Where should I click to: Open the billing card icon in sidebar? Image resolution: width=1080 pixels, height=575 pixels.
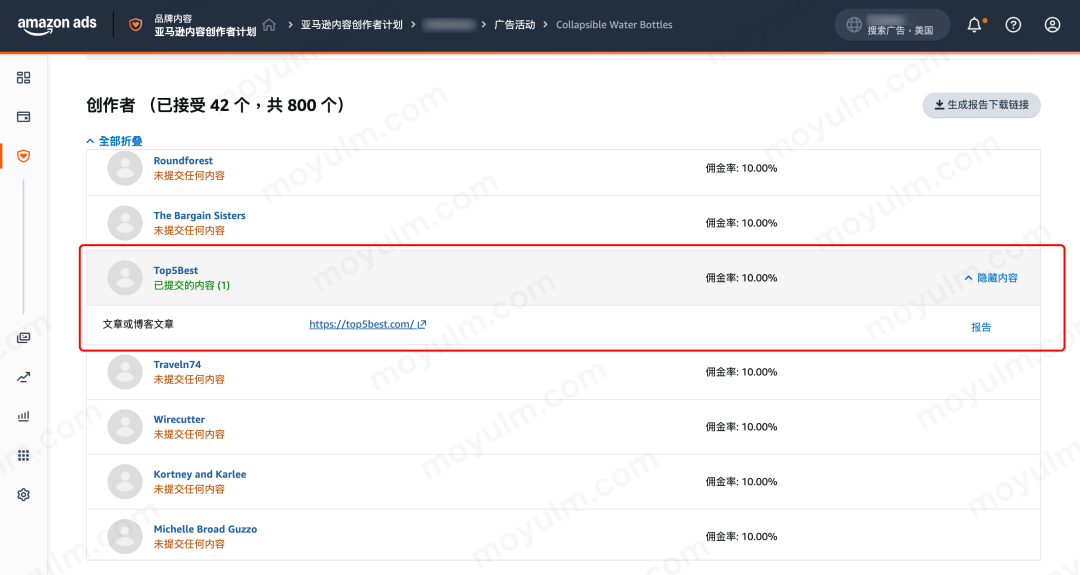23,117
